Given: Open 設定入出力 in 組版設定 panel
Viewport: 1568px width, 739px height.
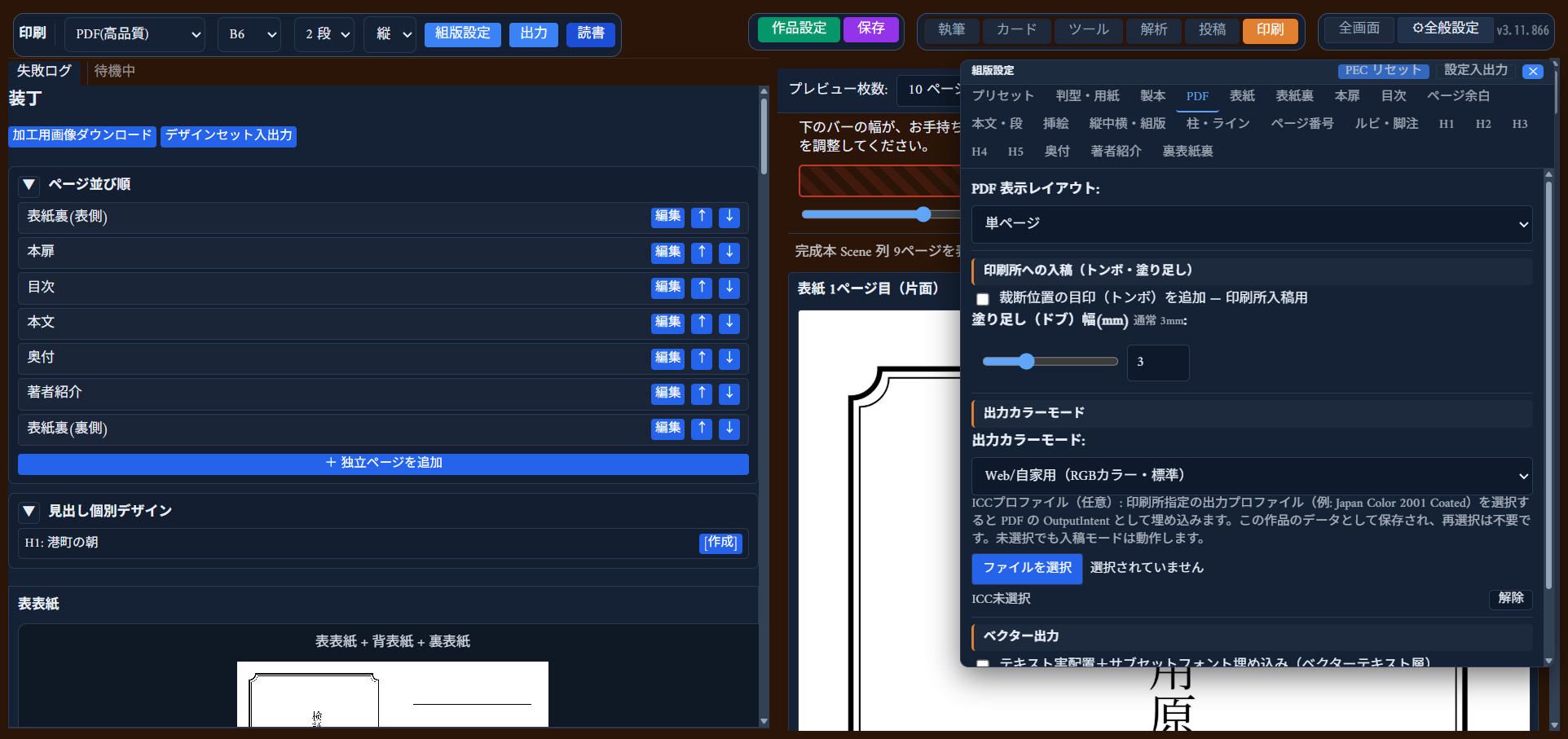Looking at the screenshot, I should 1476,71.
